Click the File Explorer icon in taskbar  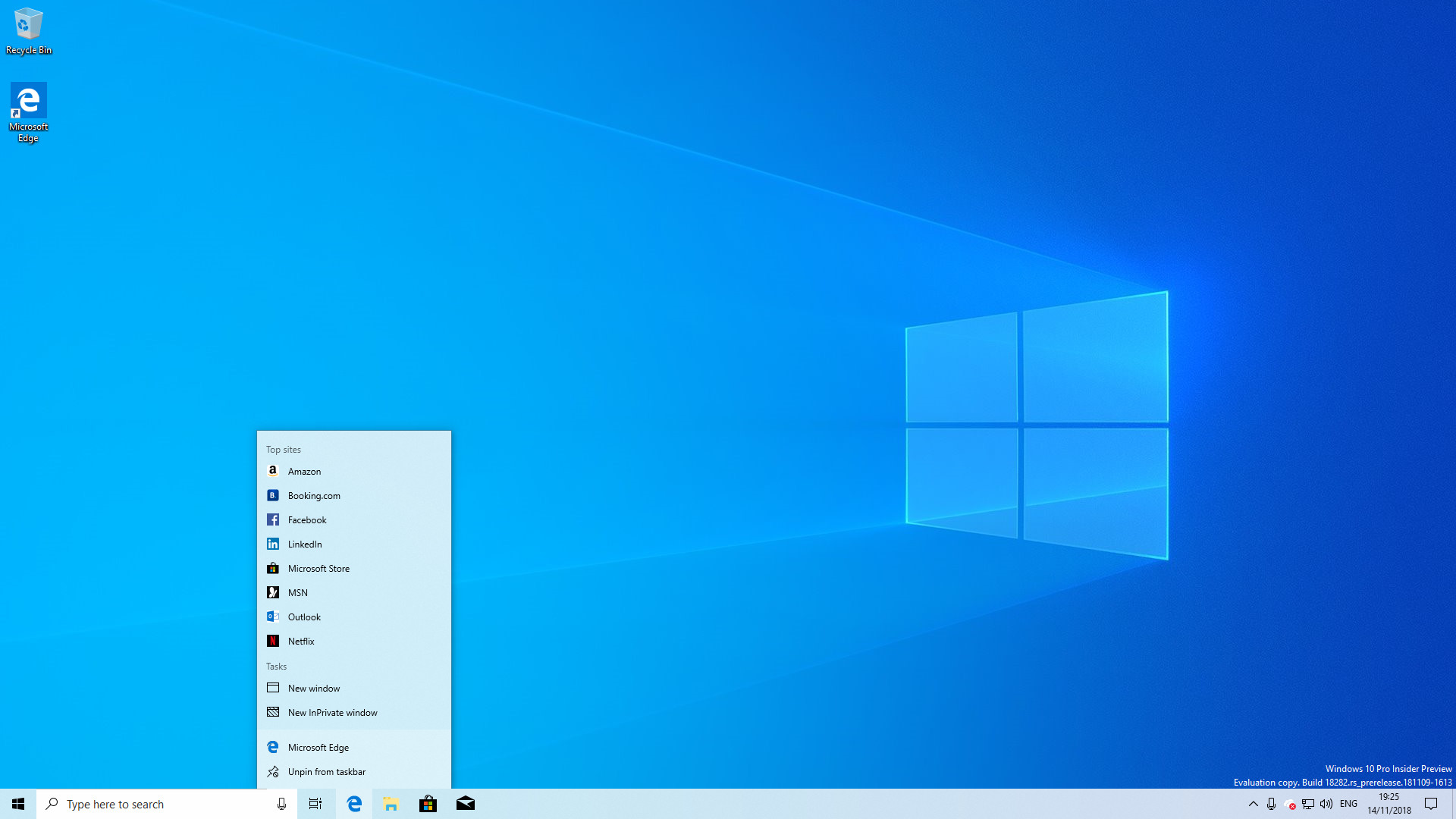(x=391, y=804)
